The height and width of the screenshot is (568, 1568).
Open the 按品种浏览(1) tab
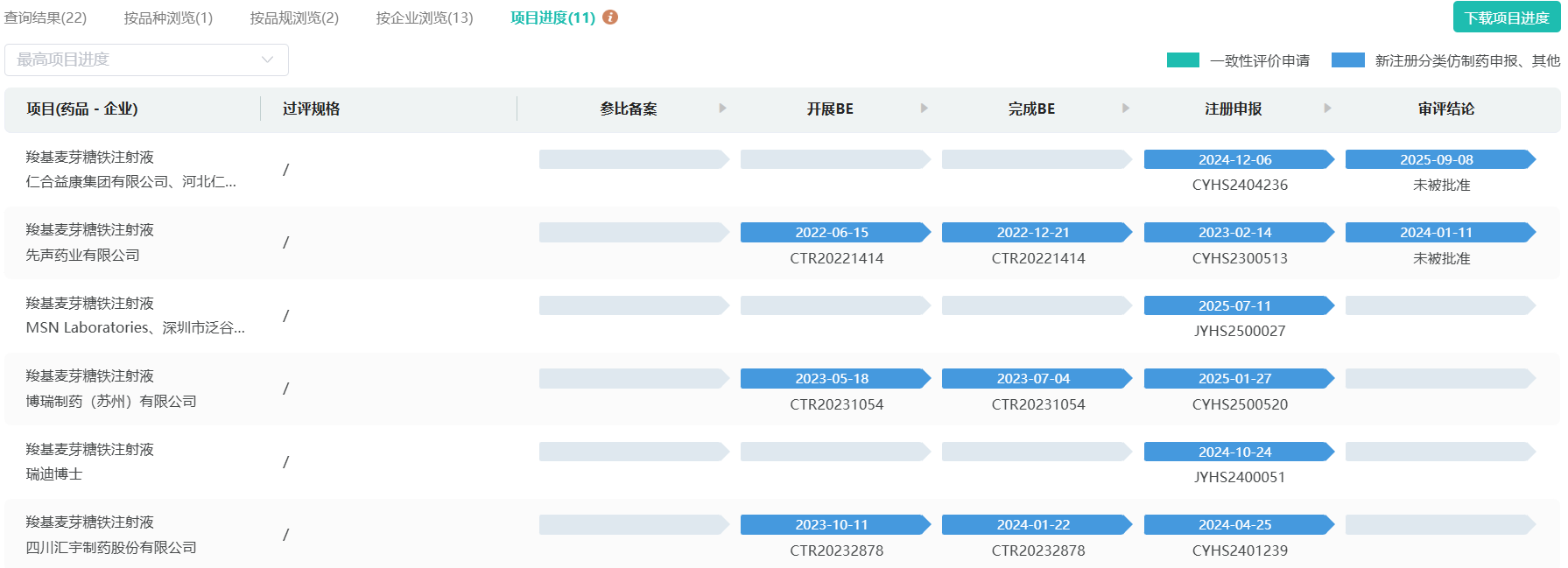click(168, 18)
